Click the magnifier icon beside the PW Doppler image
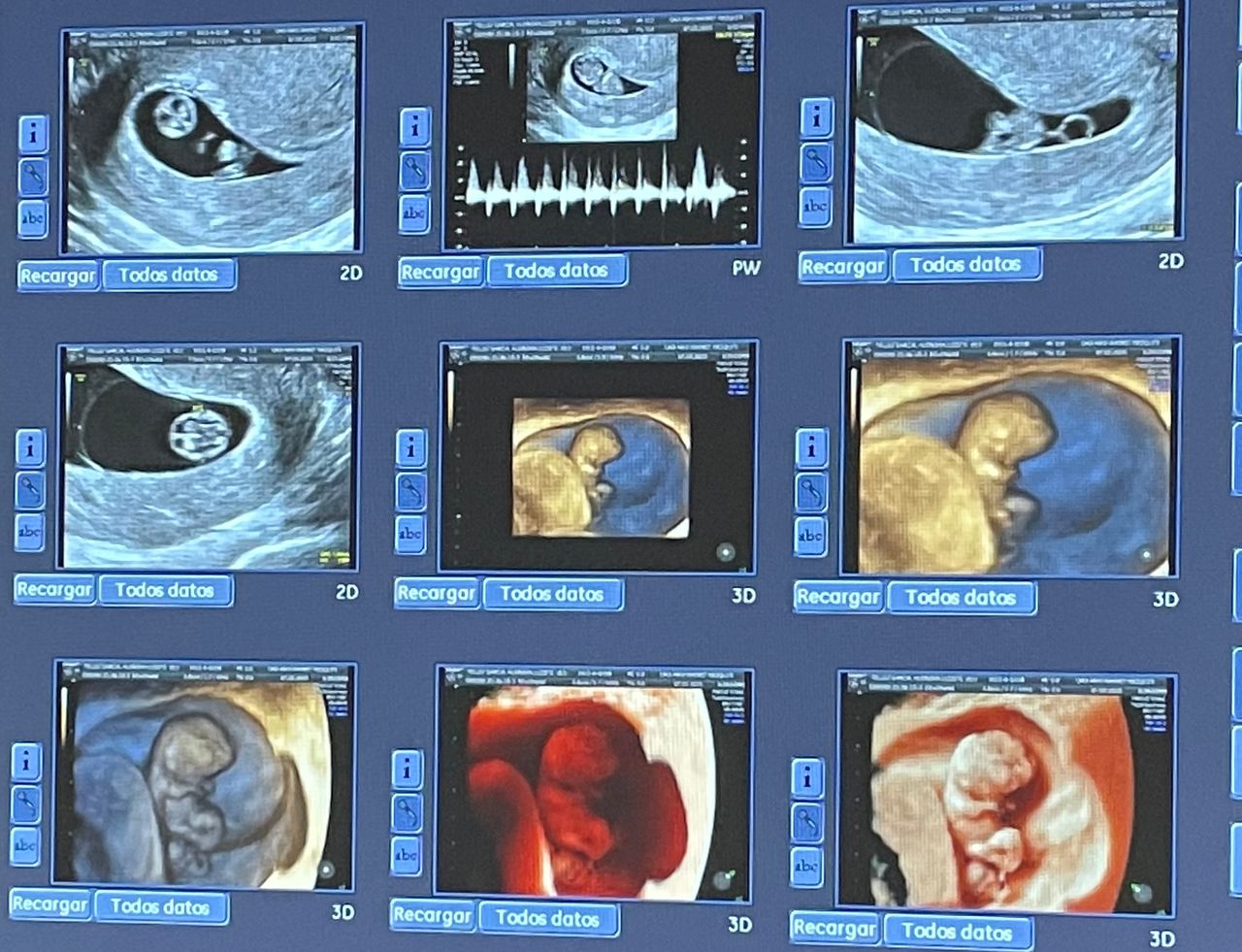The image size is (1242, 952). click(415, 169)
